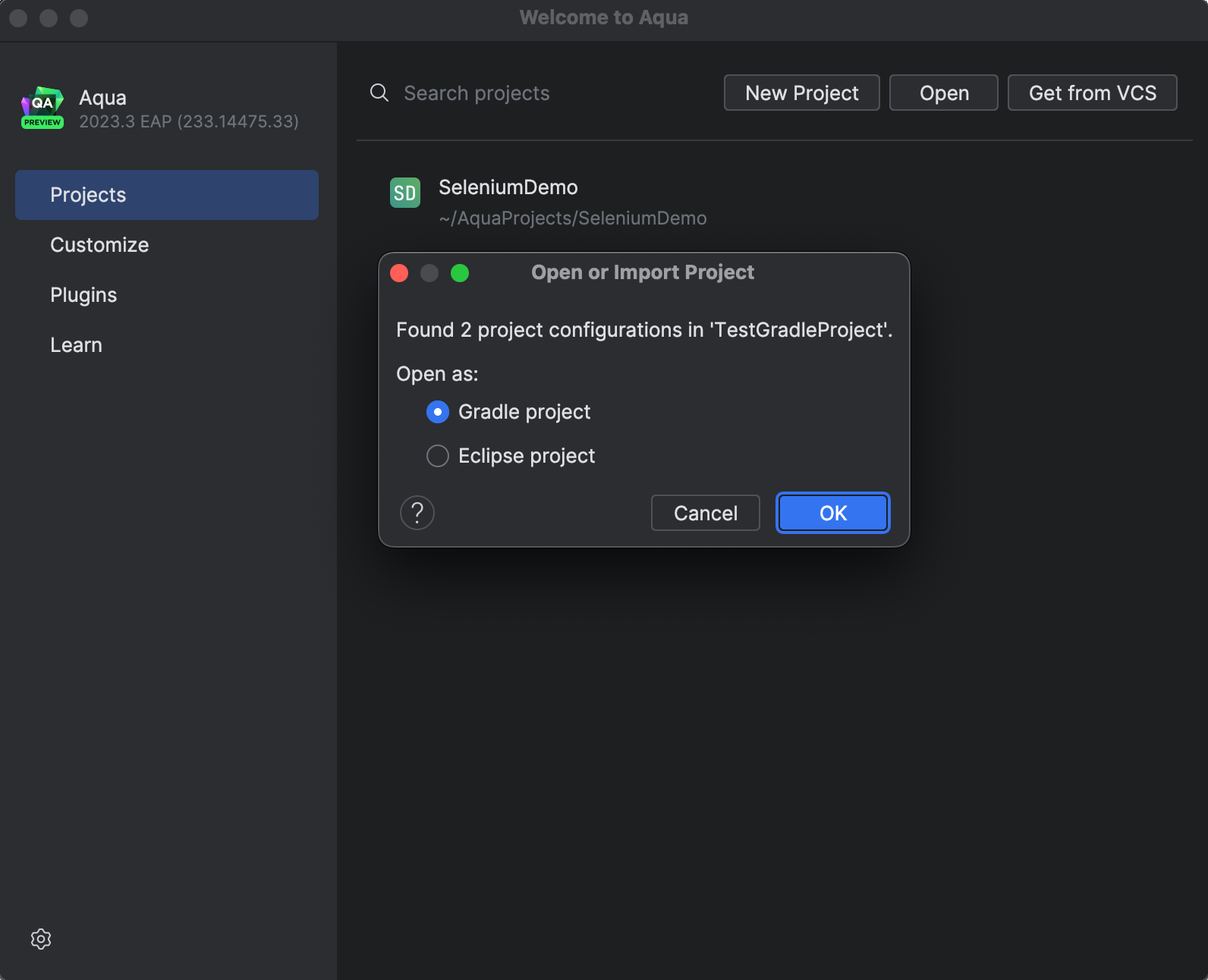Open the SeleniumDemo recent project entry

(x=774, y=202)
